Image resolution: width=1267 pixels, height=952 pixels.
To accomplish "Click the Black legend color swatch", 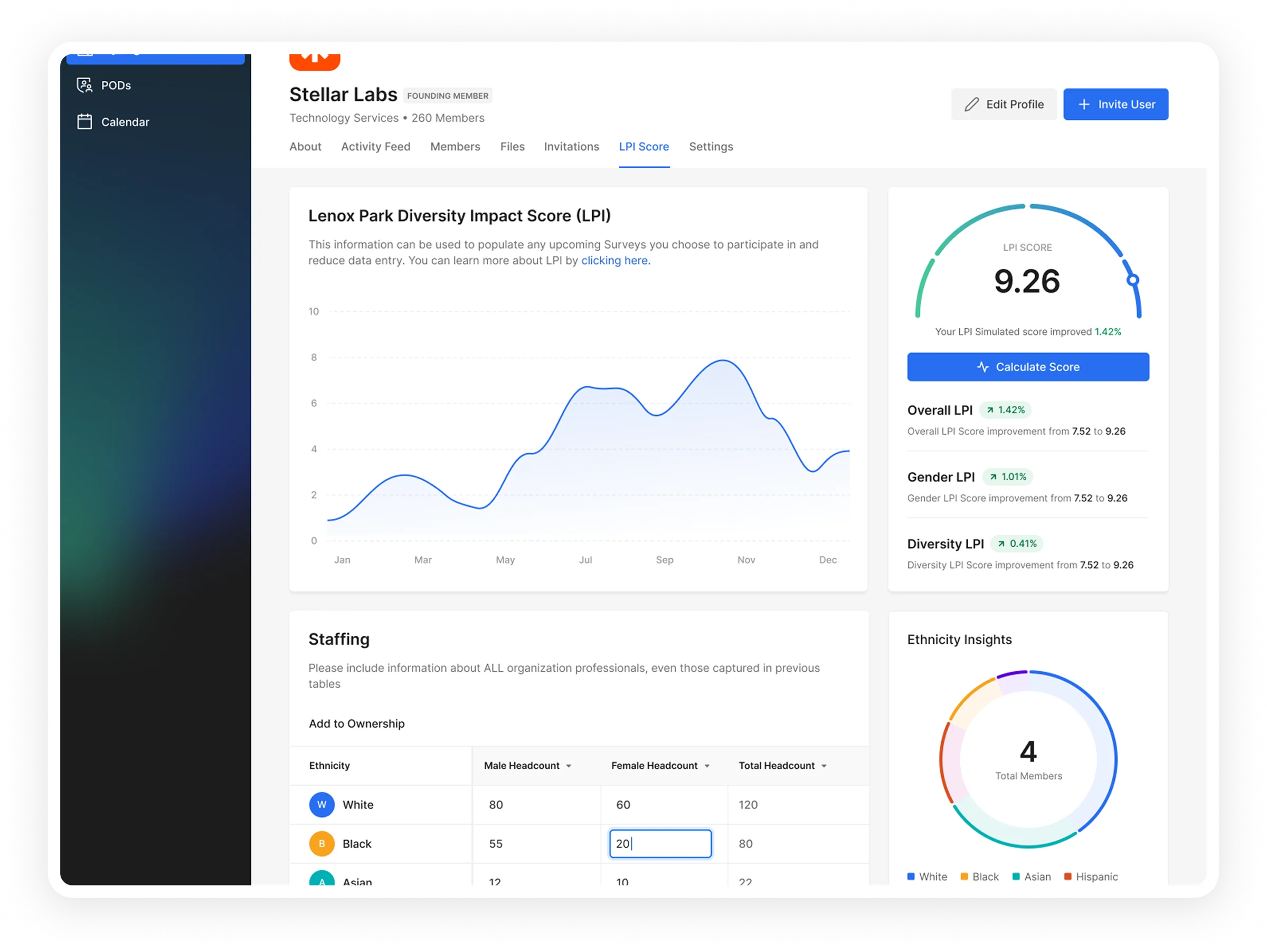I will click(965, 877).
